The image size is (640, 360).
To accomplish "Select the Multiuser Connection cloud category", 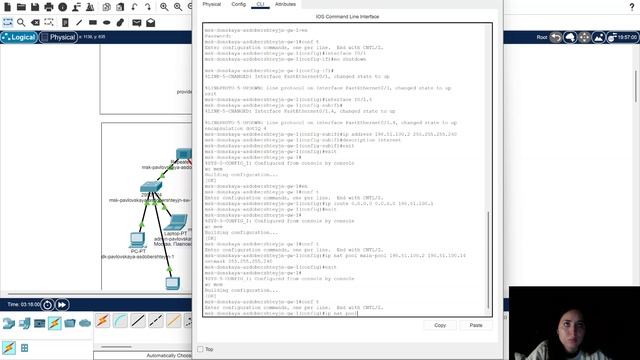I will pyautogui.click(x=85, y=324).
